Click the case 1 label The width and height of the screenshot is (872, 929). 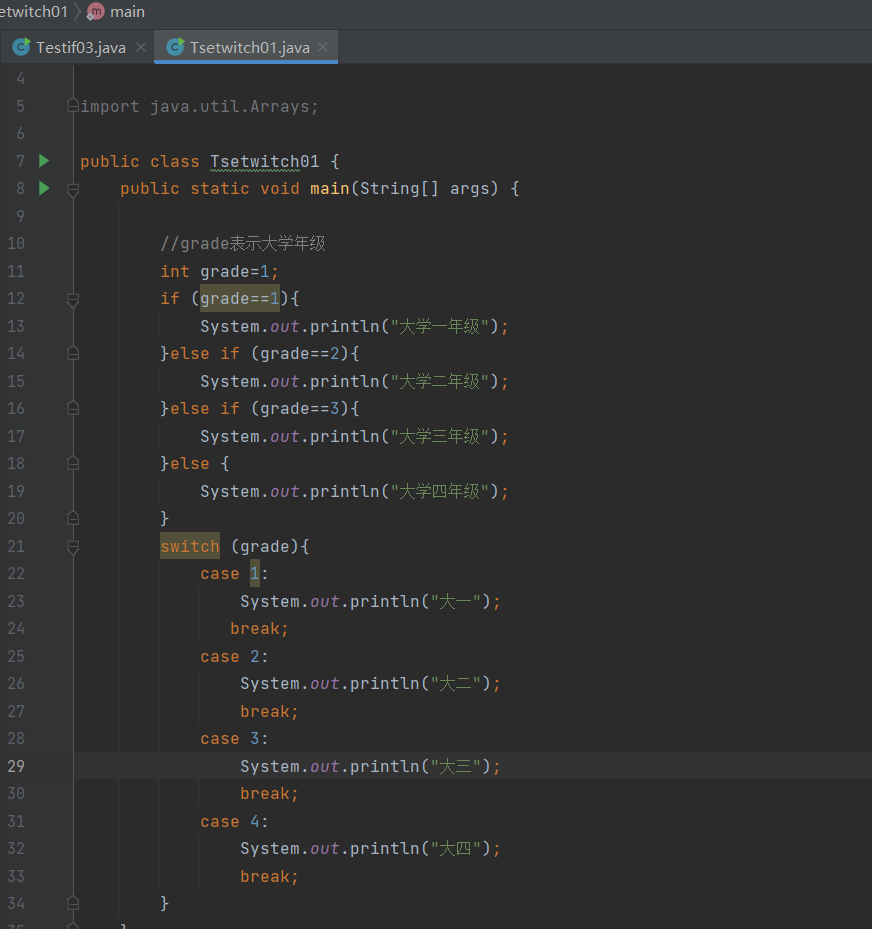point(234,574)
